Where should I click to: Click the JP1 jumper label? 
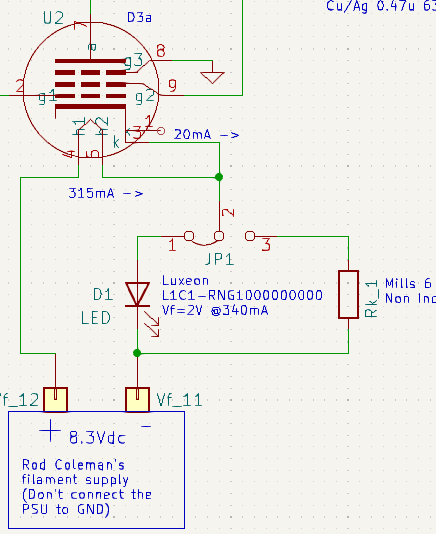220,260
